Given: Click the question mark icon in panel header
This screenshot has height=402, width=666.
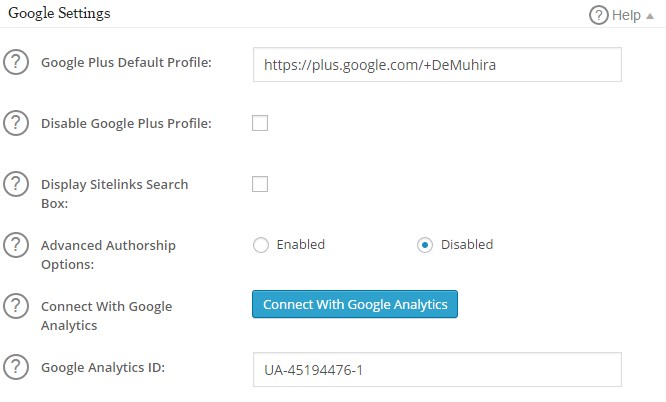Looking at the screenshot, I should [598, 15].
